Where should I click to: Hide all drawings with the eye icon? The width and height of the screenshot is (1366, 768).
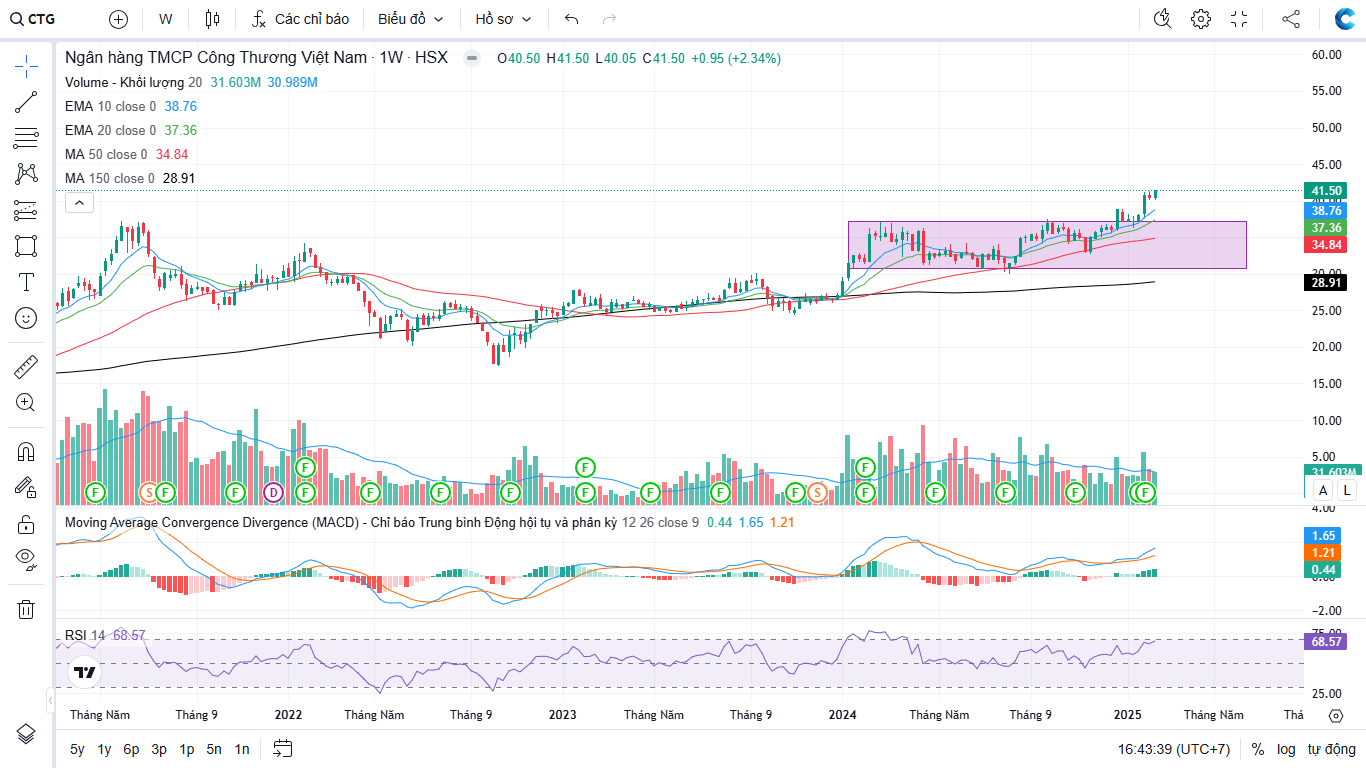click(x=26, y=559)
